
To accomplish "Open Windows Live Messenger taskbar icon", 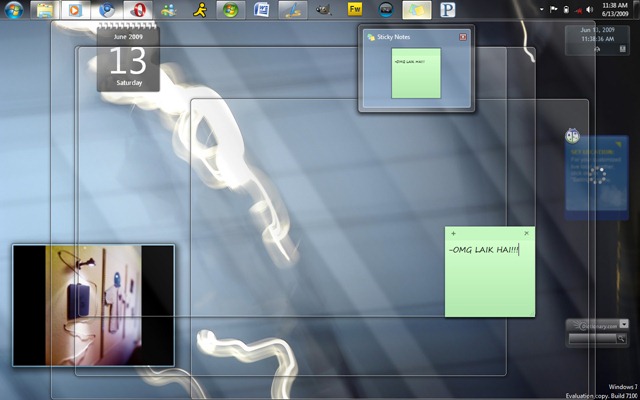I will tap(168, 10).
